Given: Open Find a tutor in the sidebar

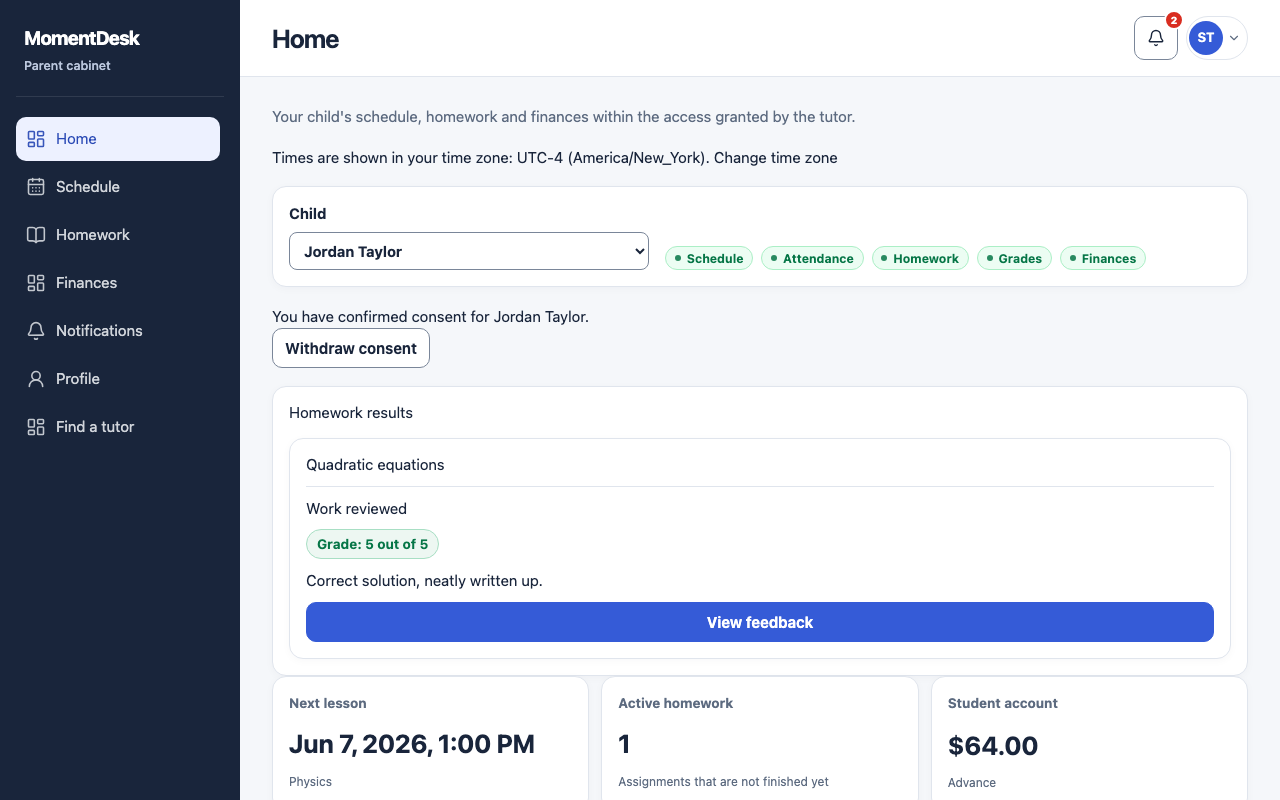Looking at the screenshot, I should click(x=118, y=427).
